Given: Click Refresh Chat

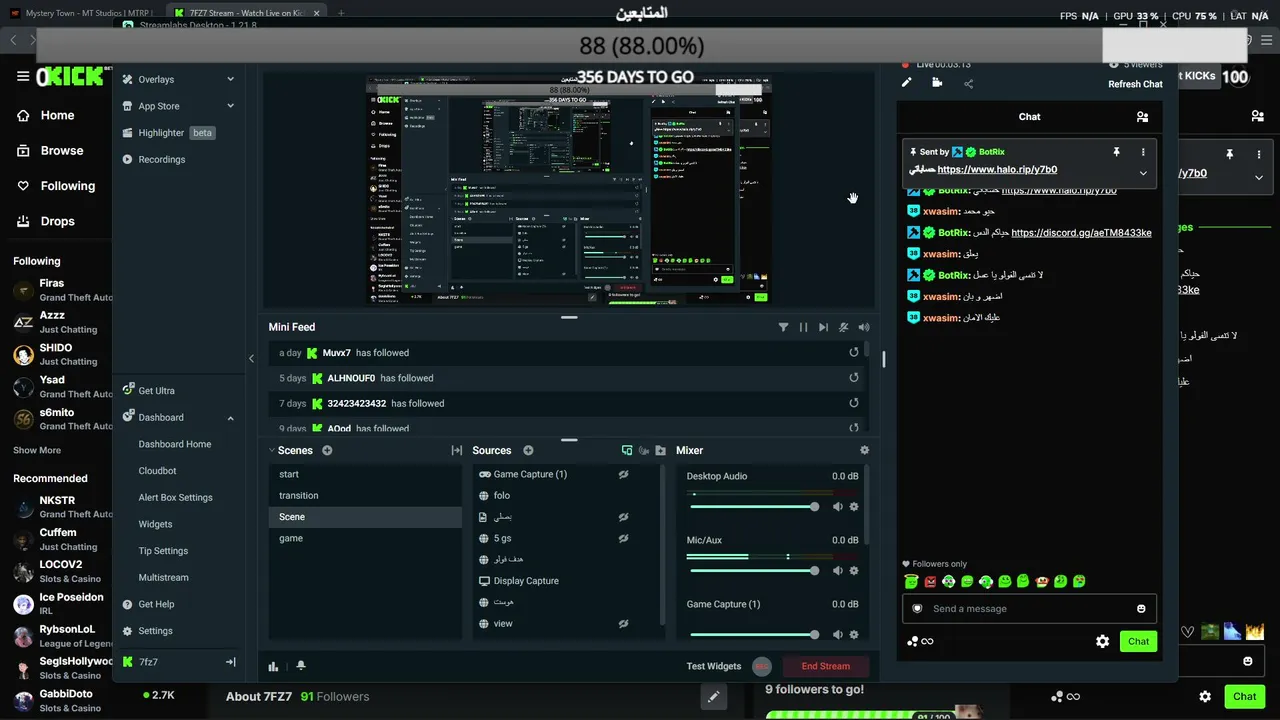Looking at the screenshot, I should pos(1135,84).
